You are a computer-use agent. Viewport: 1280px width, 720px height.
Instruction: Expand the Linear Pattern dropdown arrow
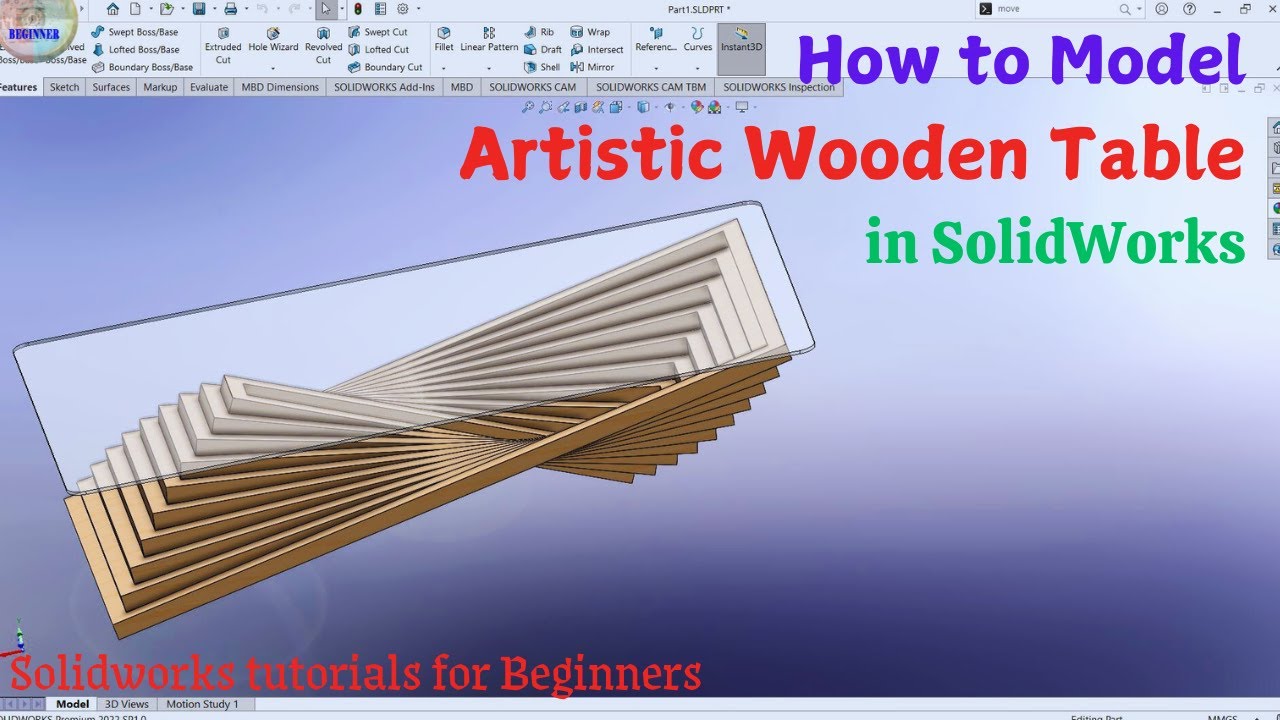tap(489, 69)
